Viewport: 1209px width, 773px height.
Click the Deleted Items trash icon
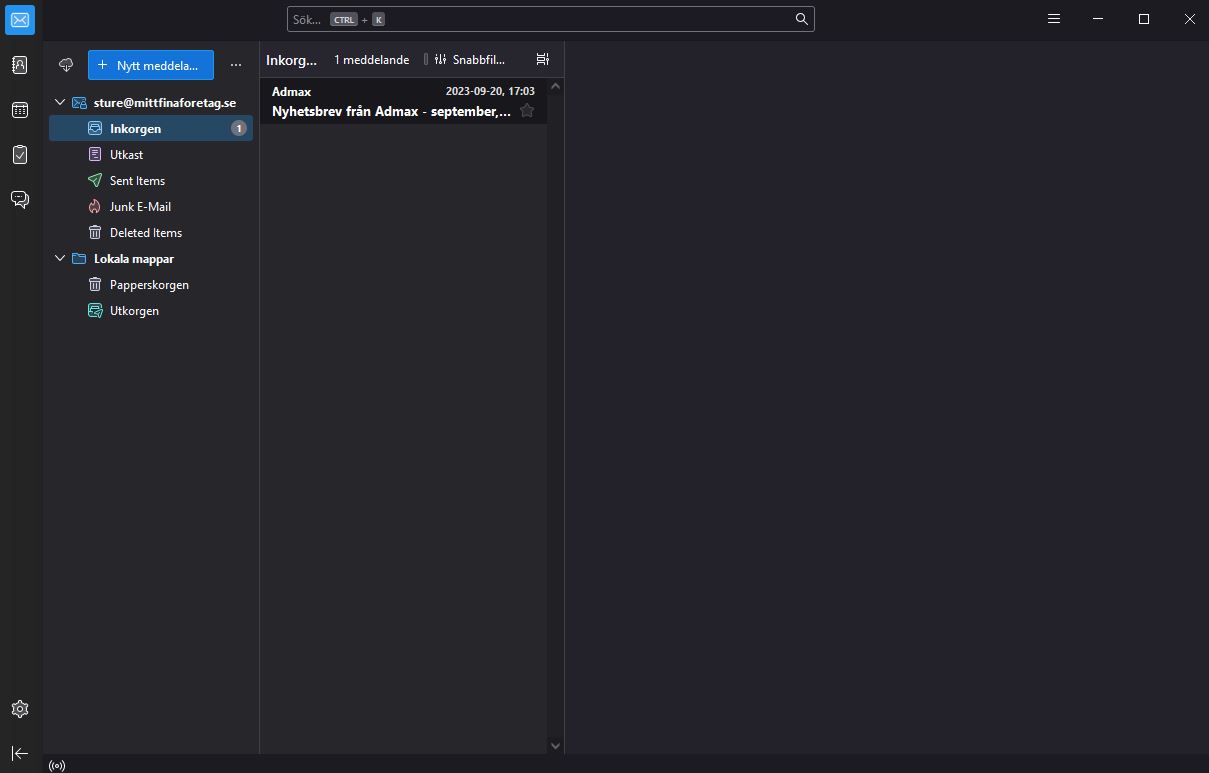pos(95,233)
